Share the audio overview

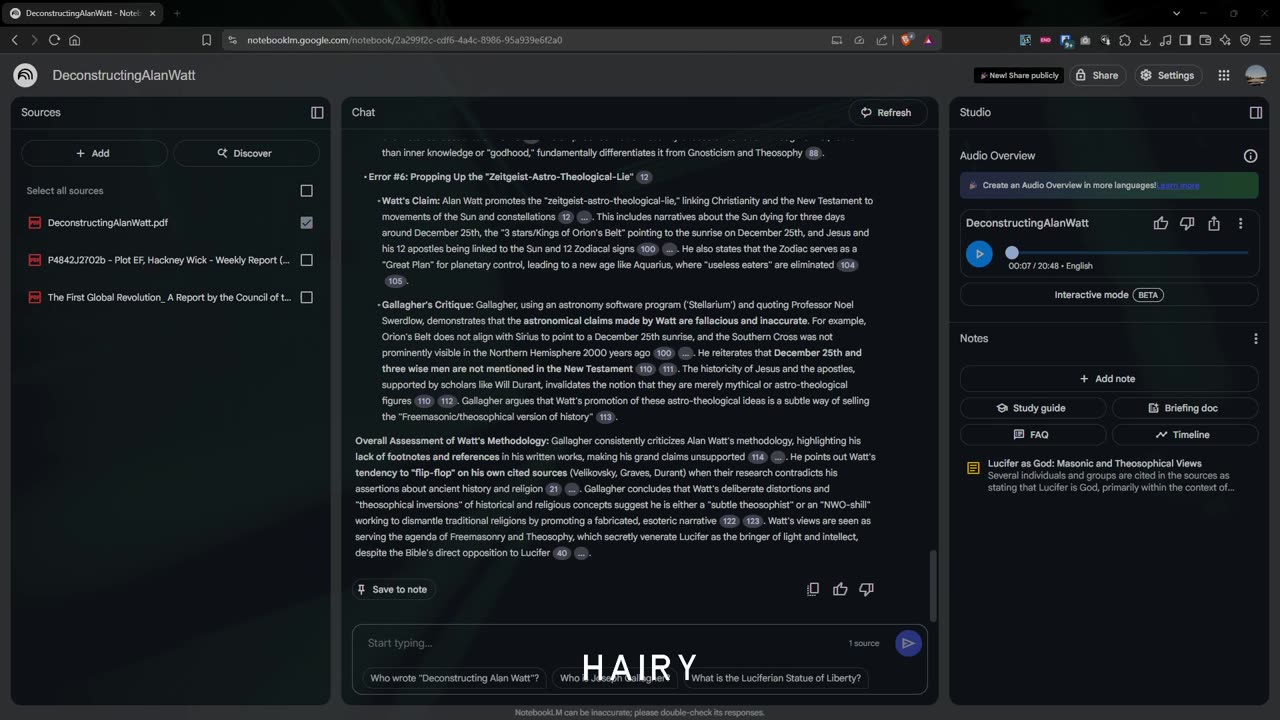click(1214, 224)
